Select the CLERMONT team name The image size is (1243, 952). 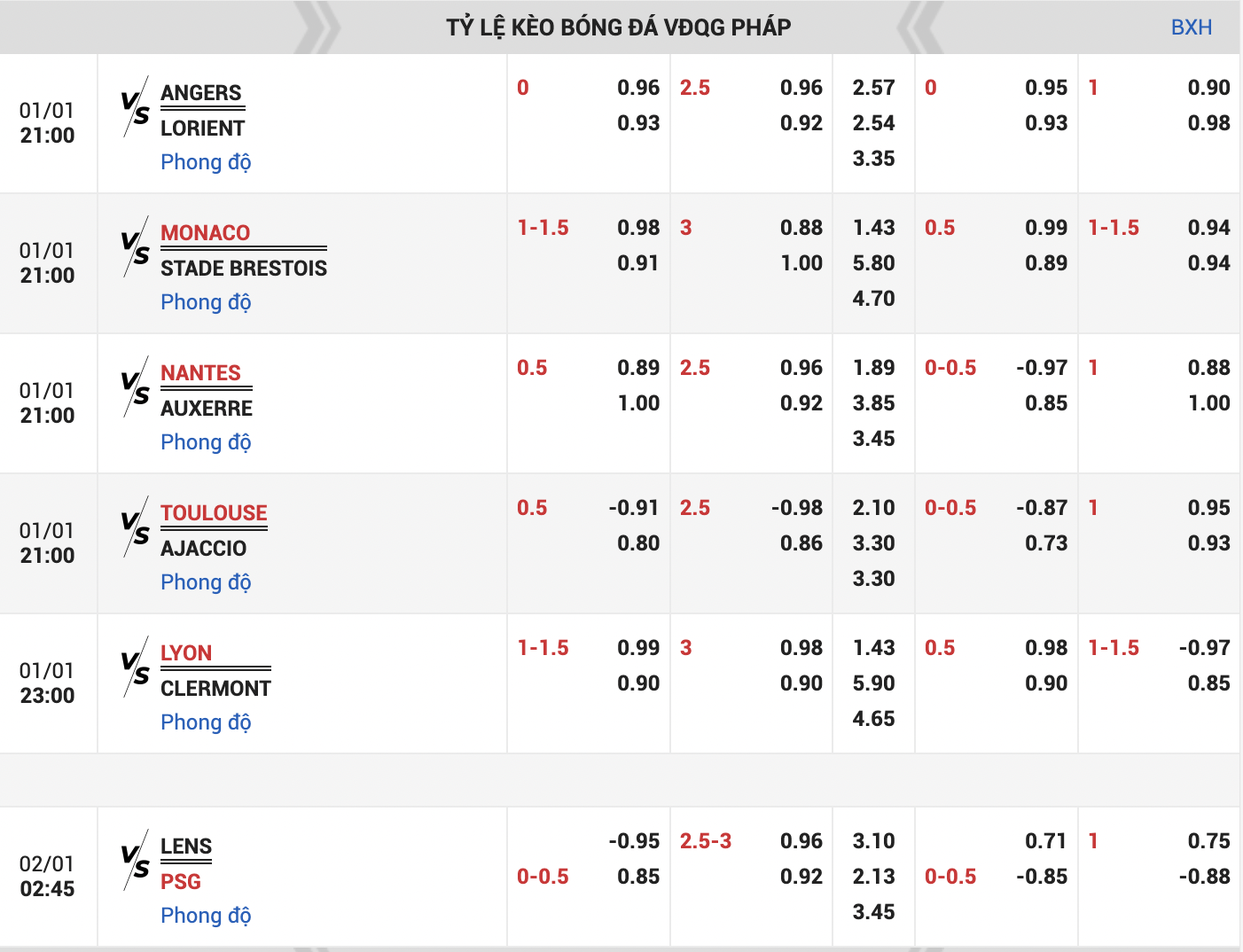pyautogui.click(x=215, y=689)
